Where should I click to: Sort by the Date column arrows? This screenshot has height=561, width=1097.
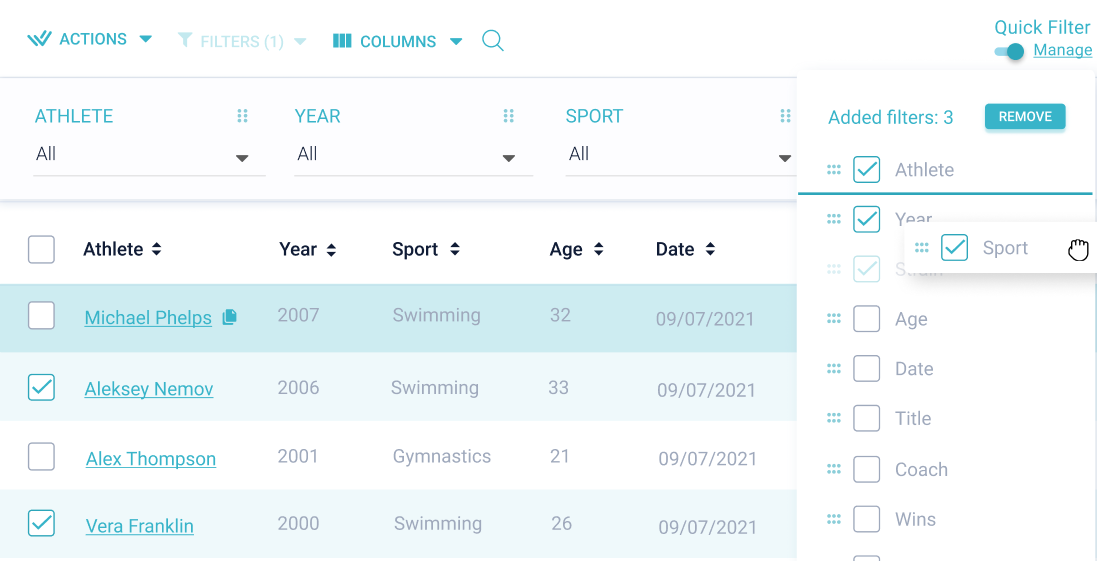710,249
